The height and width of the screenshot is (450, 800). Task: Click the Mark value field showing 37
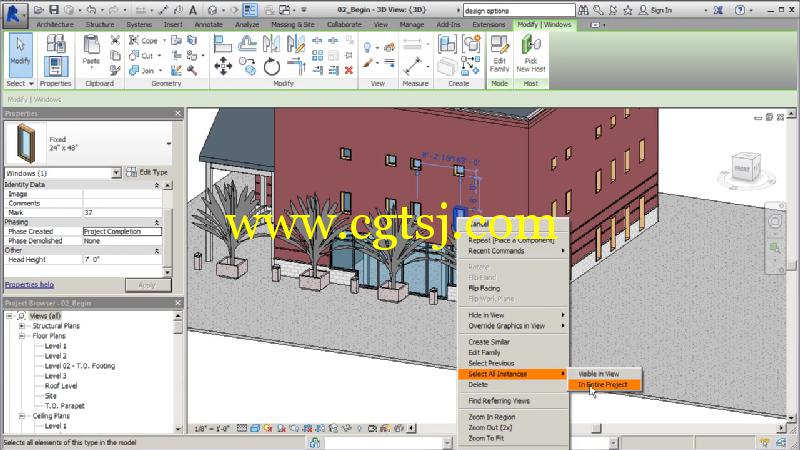(x=122, y=213)
